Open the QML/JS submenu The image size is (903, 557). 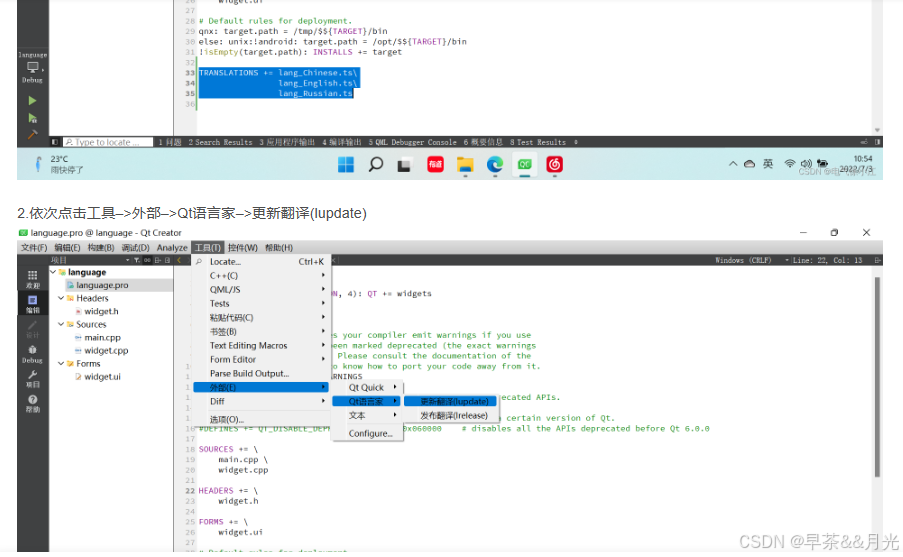click(x=260, y=290)
